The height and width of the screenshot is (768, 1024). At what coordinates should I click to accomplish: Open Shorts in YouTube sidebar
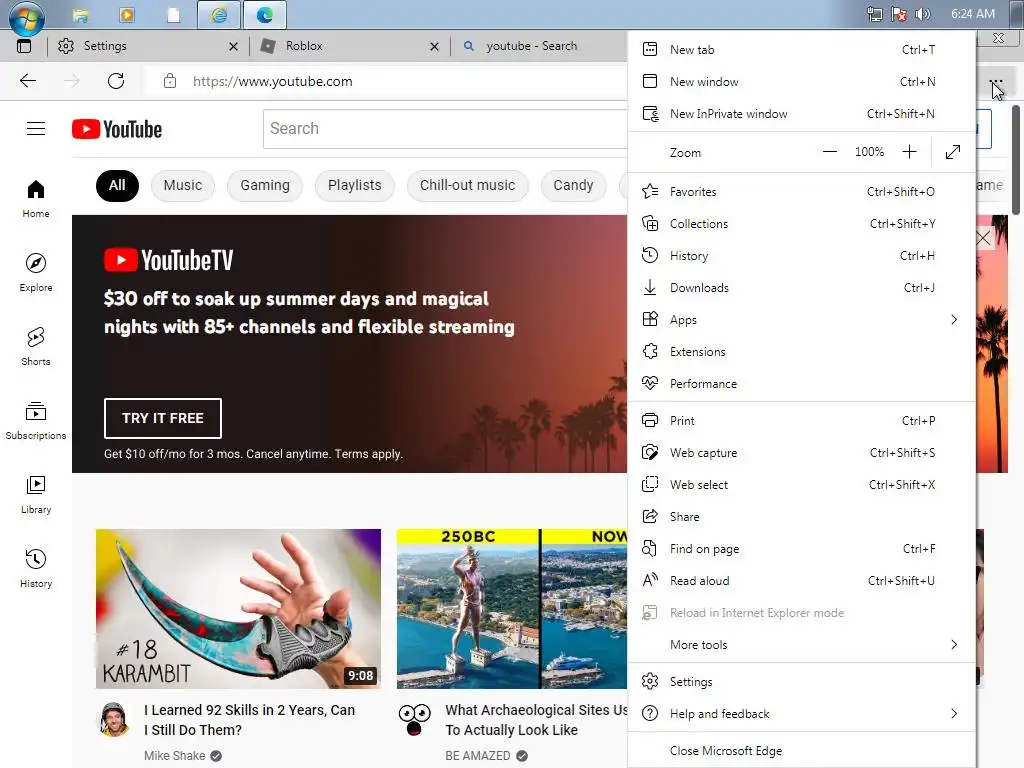[x=36, y=346]
